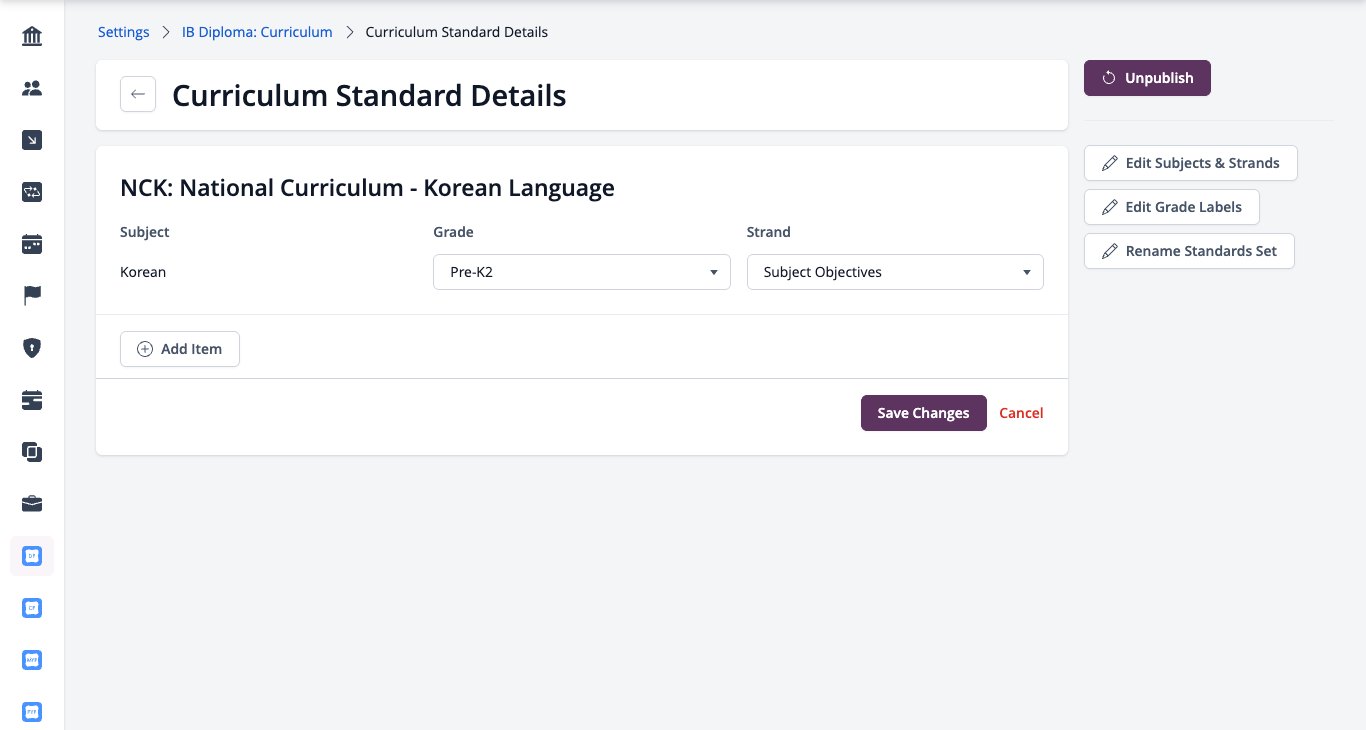Viewport: 1366px width, 730px height.
Task: Click the Curriculum Standard Details breadcrumb text
Action: (x=457, y=32)
